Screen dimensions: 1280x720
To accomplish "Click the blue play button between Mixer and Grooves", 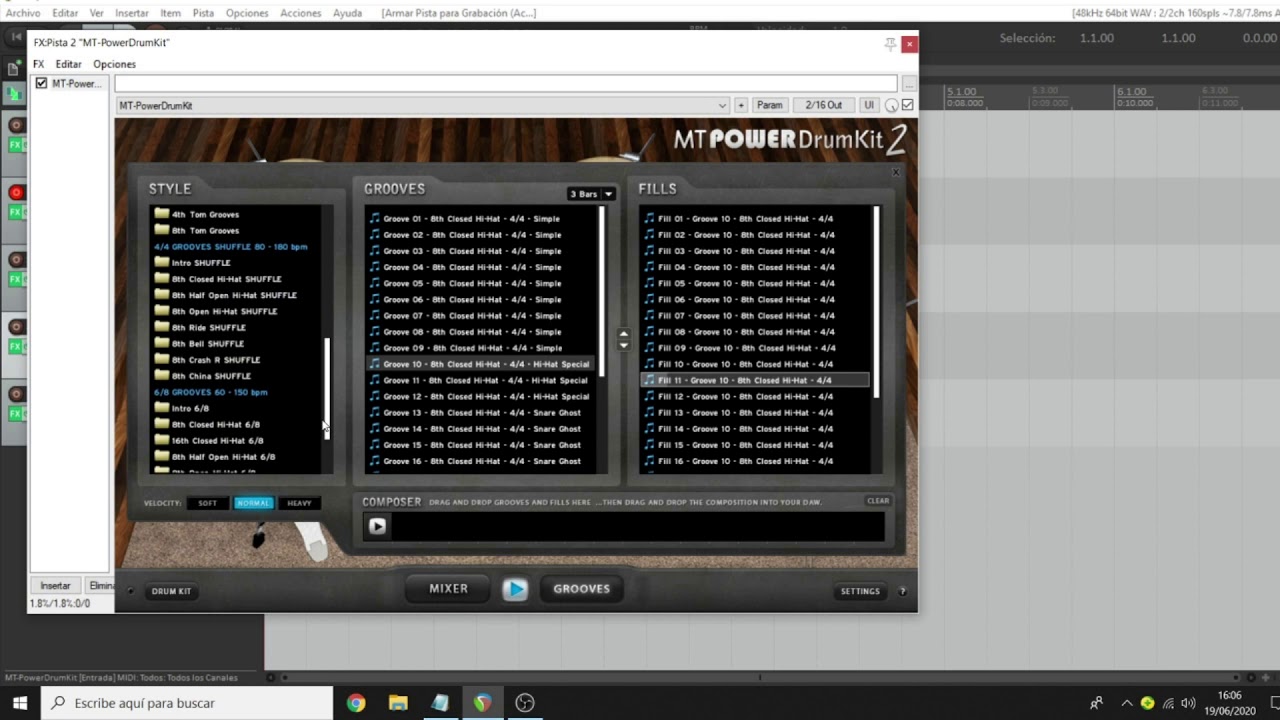I will pyautogui.click(x=515, y=589).
